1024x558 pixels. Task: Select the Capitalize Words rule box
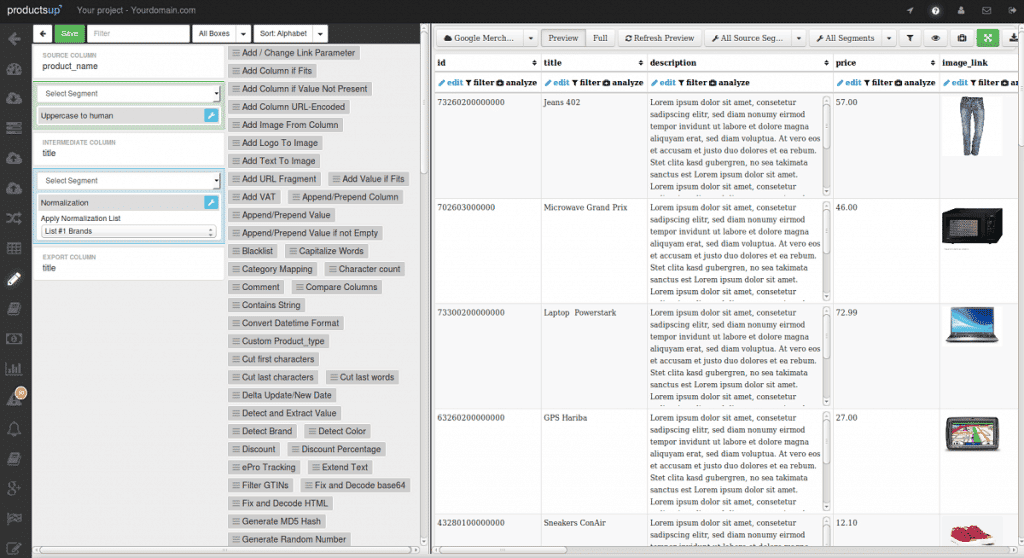coord(327,251)
